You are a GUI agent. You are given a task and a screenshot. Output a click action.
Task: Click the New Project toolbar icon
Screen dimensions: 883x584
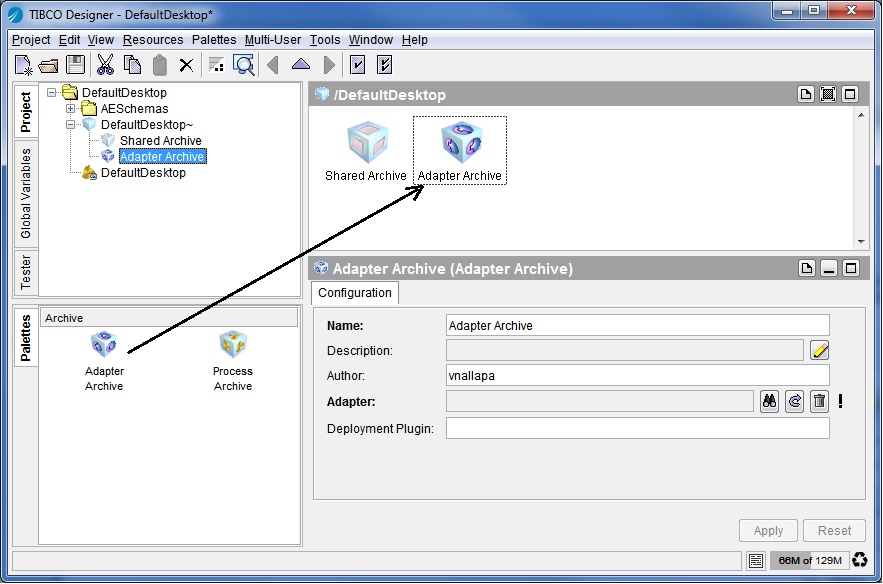point(24,65)
